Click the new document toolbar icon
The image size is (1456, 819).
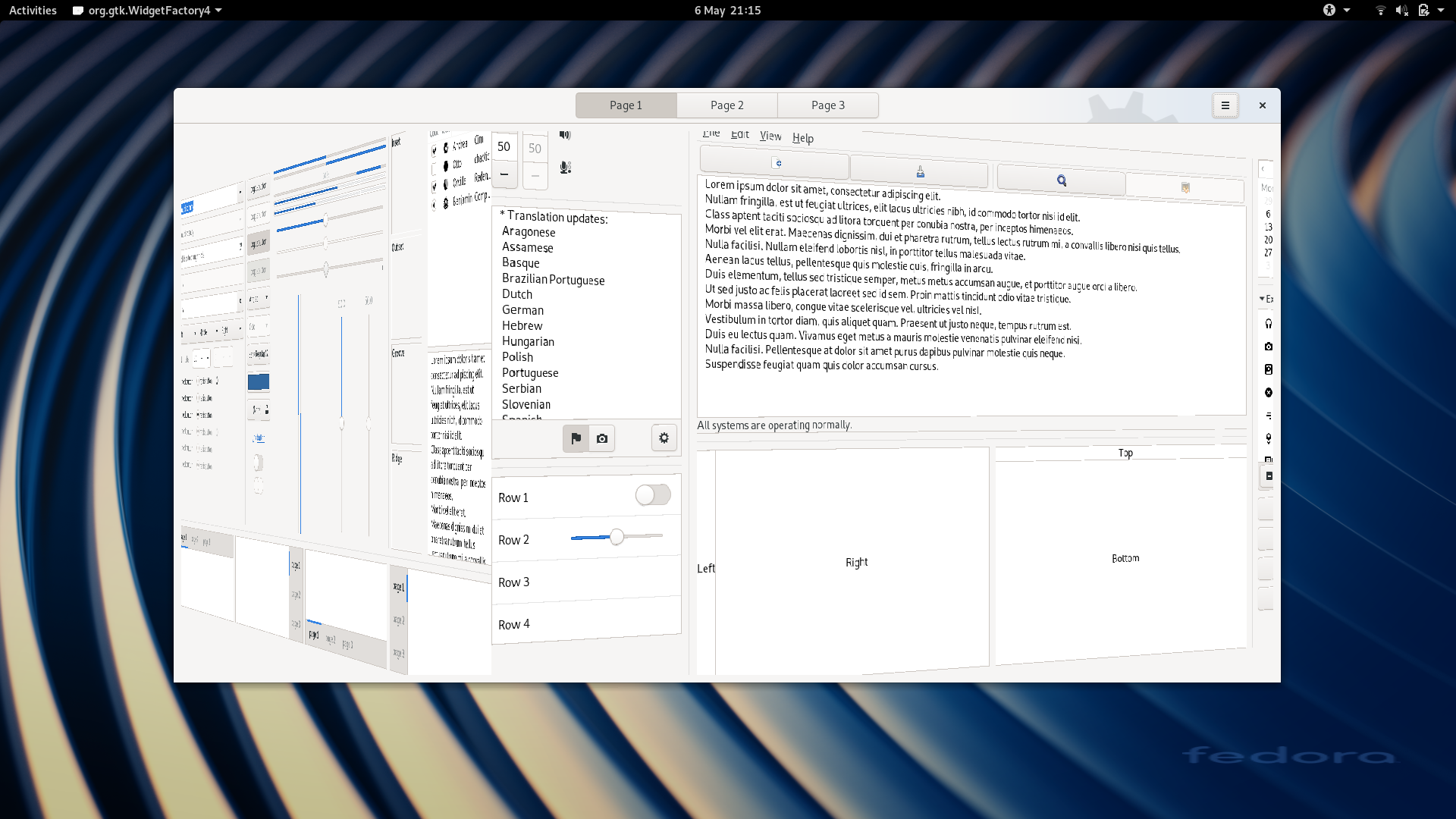[776, 163]
